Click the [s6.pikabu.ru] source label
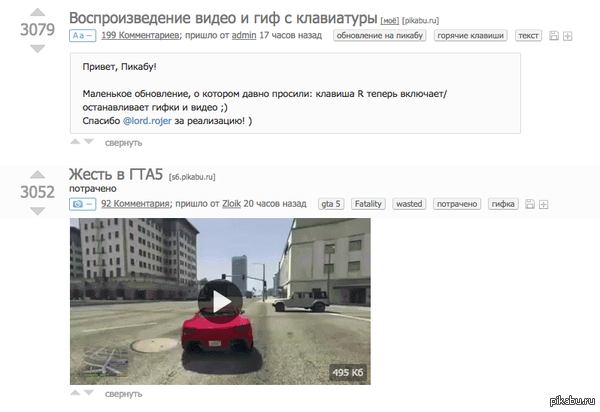Image resolution: width=600 pixels, height=412 pixels. click(x=192, y=177)
